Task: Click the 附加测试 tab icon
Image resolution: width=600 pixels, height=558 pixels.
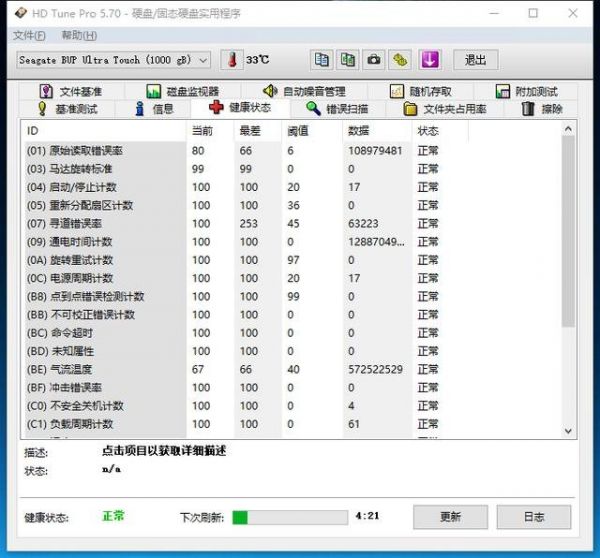Action: (502, 91)
